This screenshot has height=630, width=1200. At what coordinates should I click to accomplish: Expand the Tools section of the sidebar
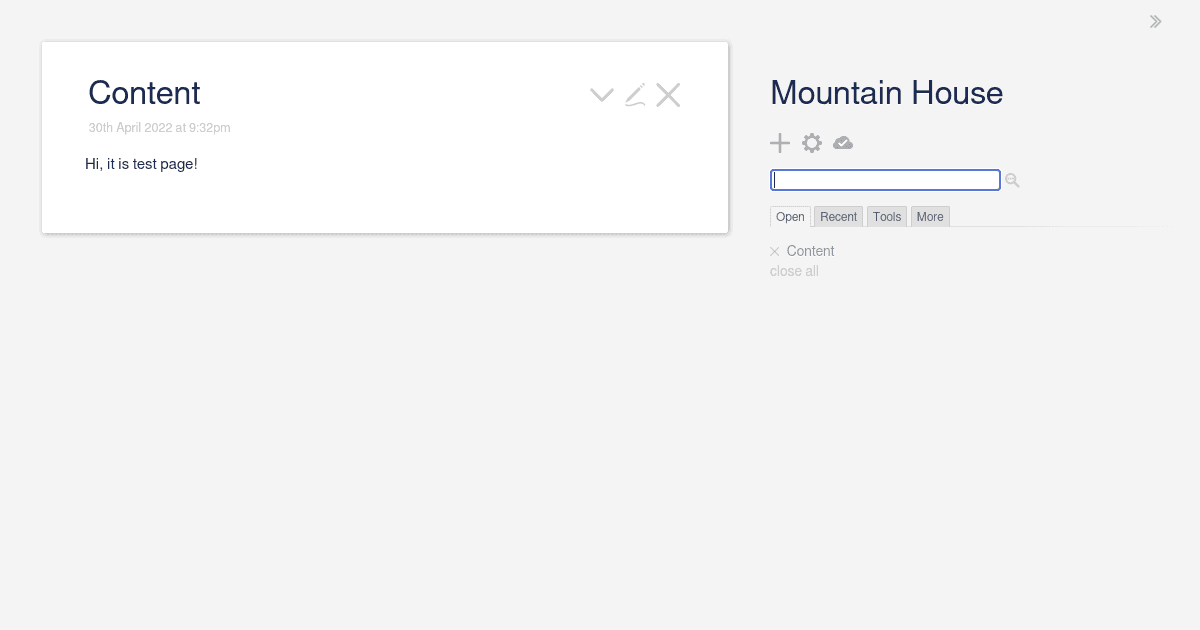point(887,216)
